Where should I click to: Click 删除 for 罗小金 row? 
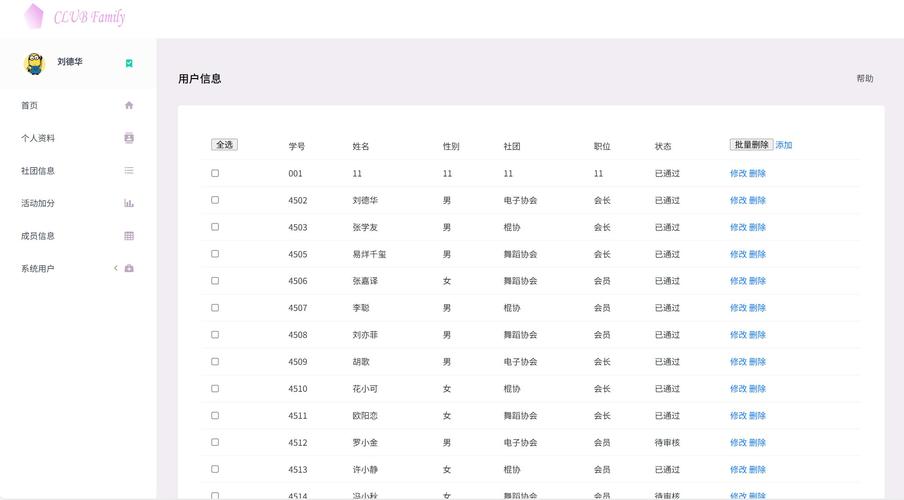click(757, 443)
